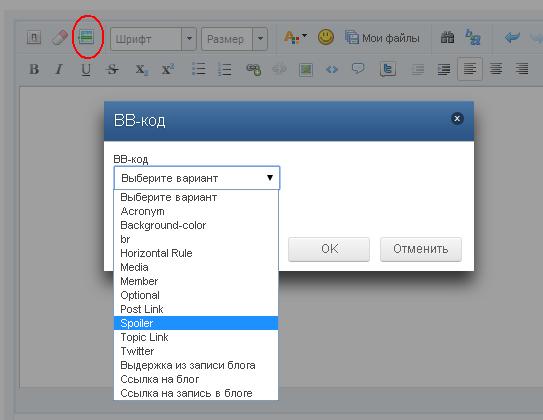Image resolution: width=543 pixels, height=420 pixels.
Task: Open the Размер size dropdown
Action: pyautogui.click(x=234, y=39)
